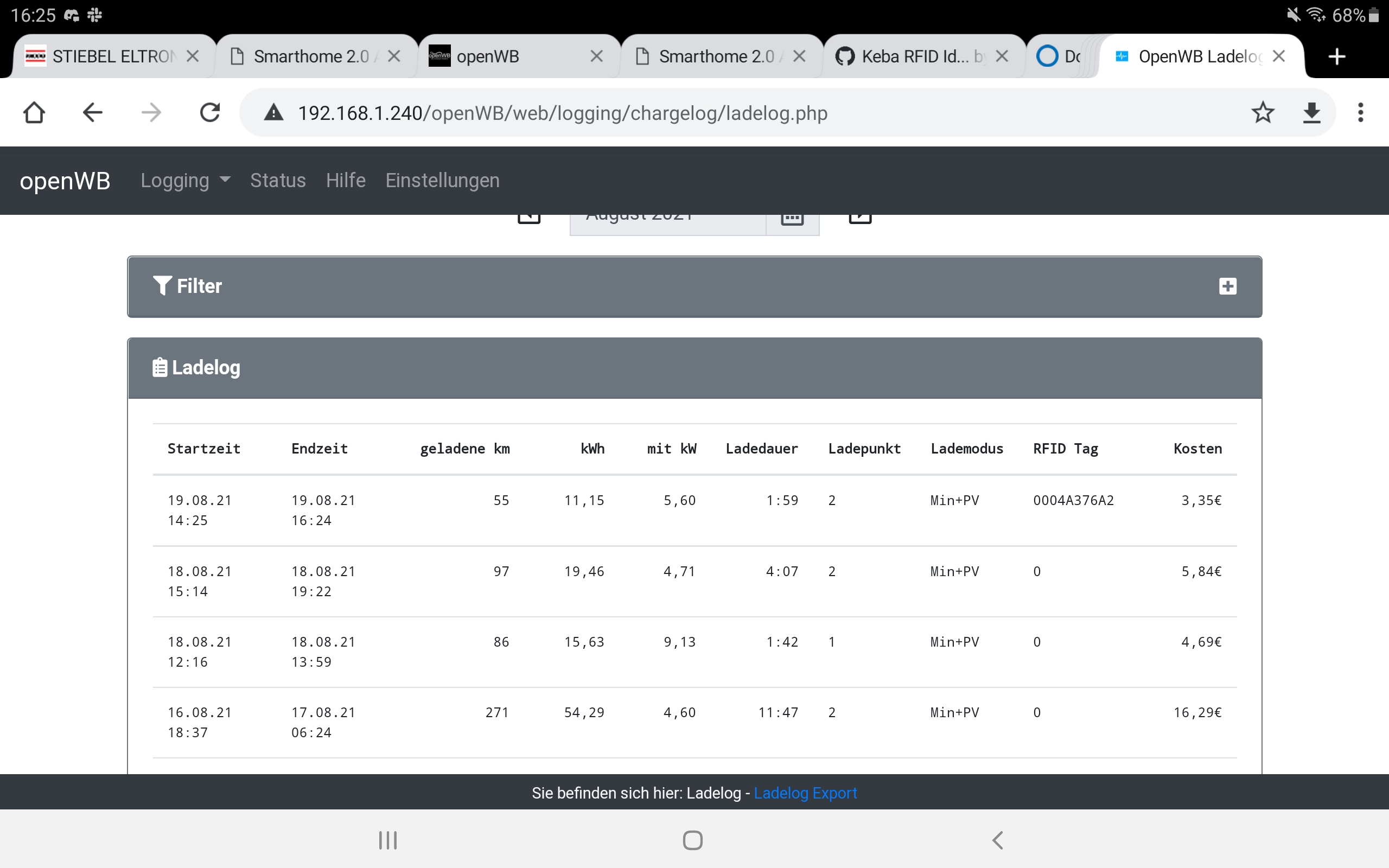Open the browser three-dot menu
Viewport: 1389px width, 868px height.
pyautogui.click(x=1360, y=112)
